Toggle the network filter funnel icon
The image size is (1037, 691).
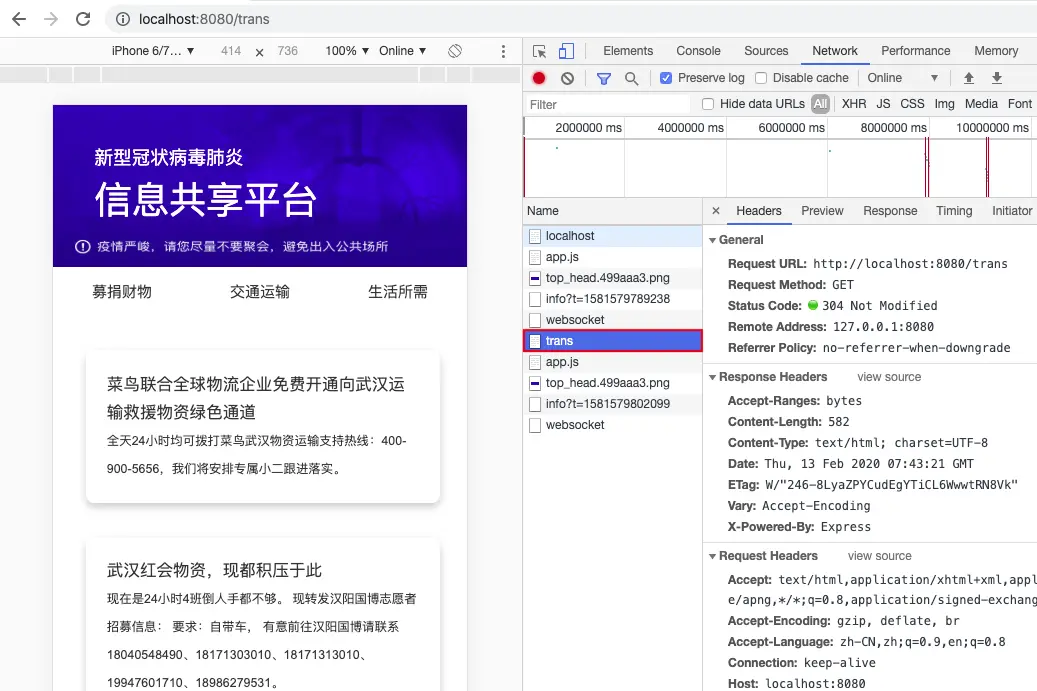[604, 79]
